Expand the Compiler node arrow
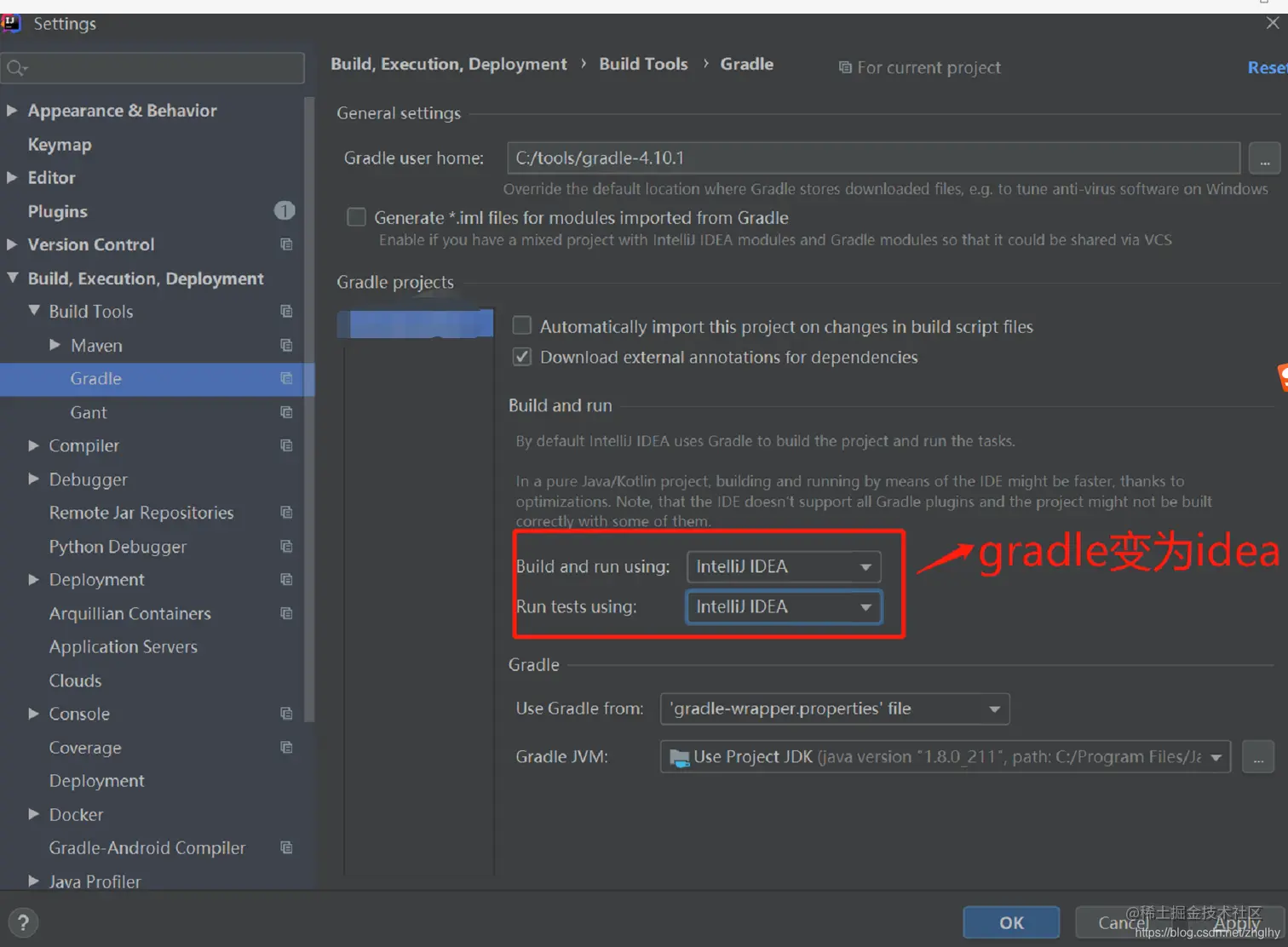 click(x=34, y=445)
